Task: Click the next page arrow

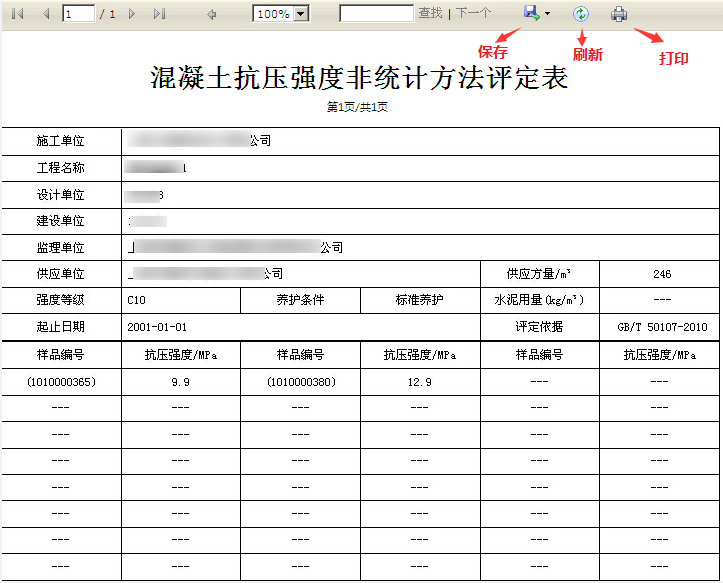Action: tap(132, 14)
